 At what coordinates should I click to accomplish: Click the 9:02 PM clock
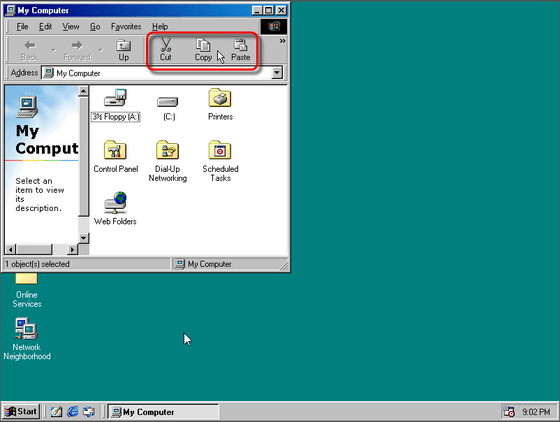click(536, 412)
